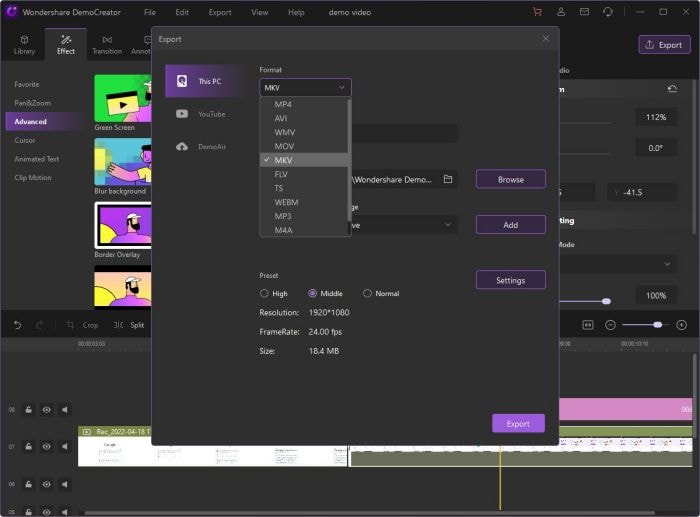Open the user account icon

561,12
